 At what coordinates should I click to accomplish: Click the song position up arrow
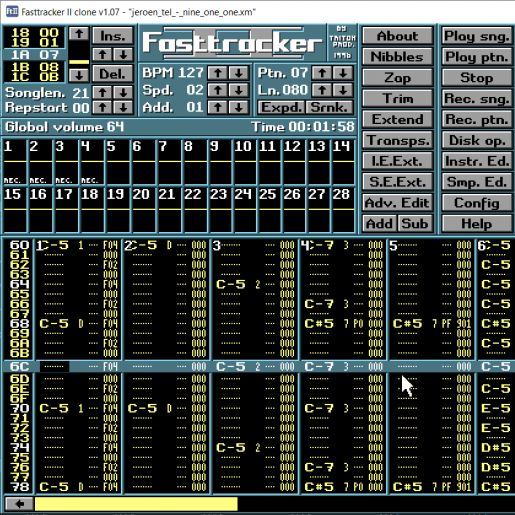[x=79, y=34]
